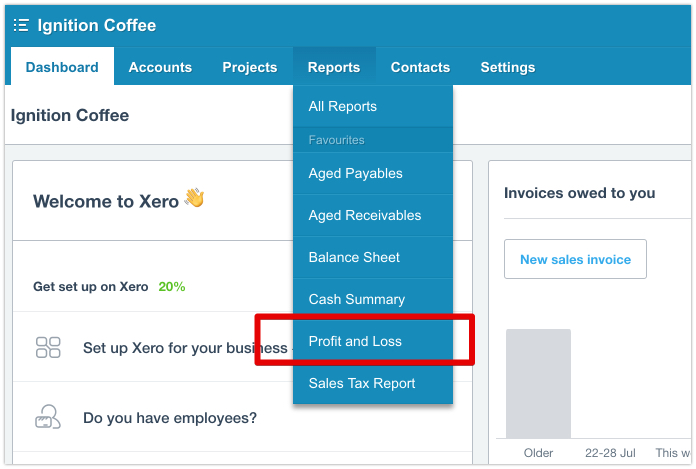The width and height of the screenshot is (696, 469).
Task: Open the Aged Payables report
Action: click(355, 173)
